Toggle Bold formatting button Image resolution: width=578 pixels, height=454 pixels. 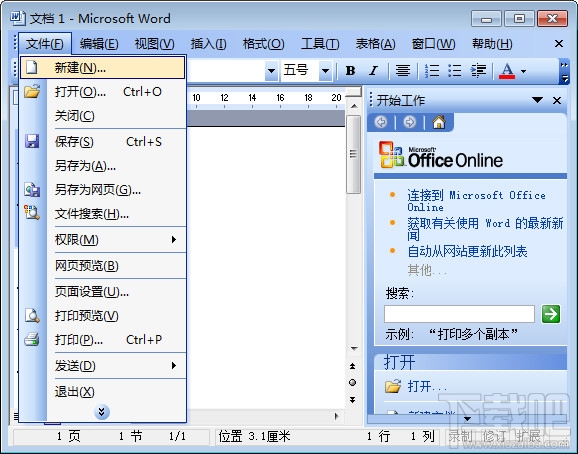coord(351,70)
